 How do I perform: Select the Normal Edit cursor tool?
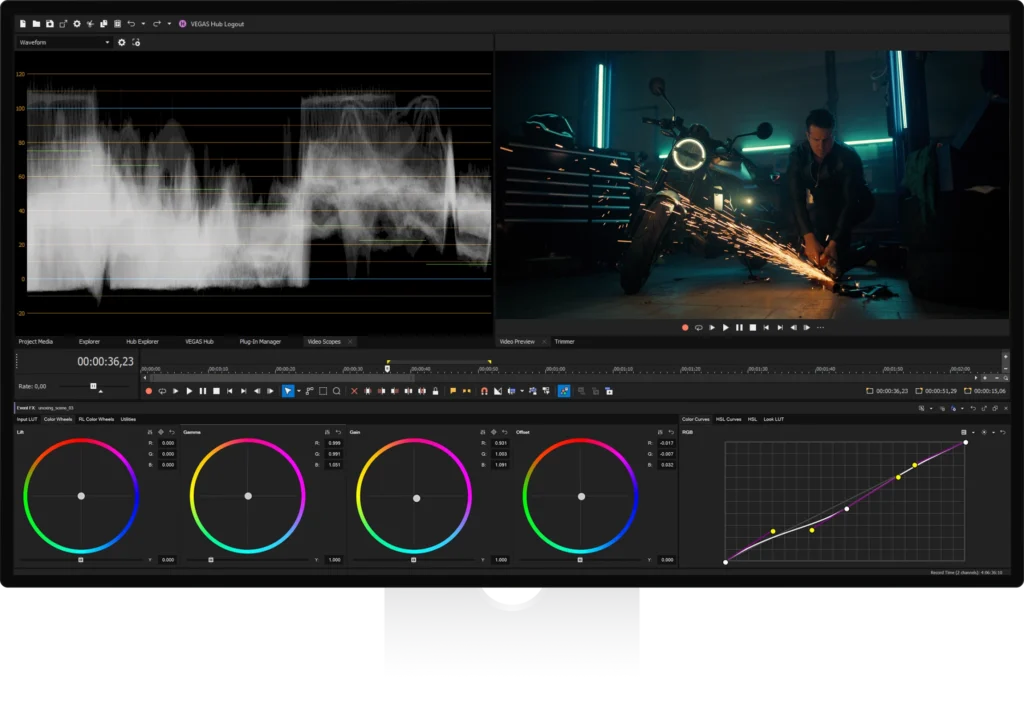[288, 391]
